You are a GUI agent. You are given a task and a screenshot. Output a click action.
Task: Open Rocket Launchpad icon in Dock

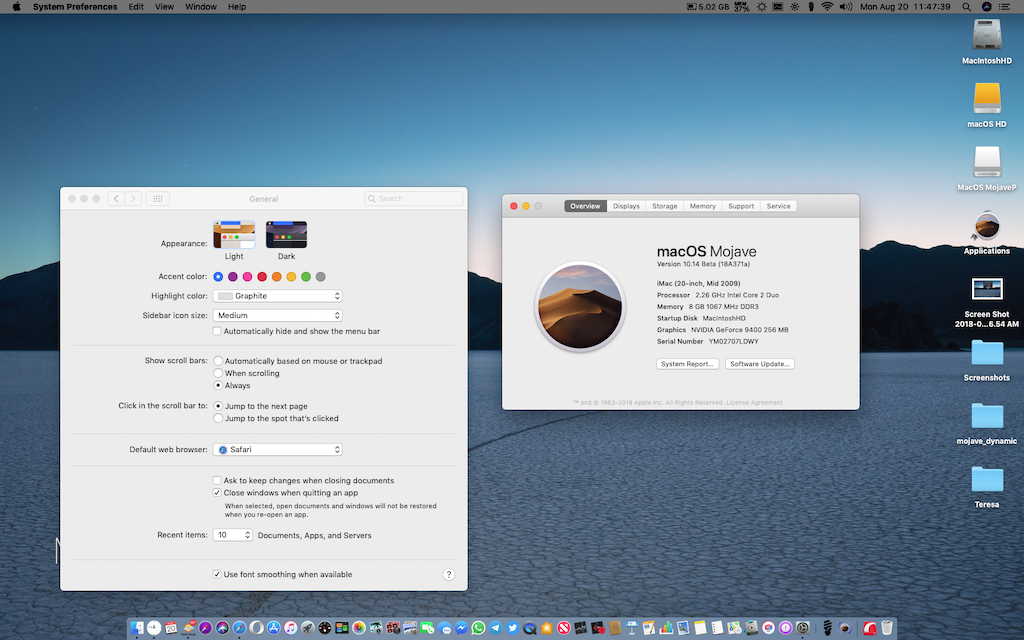[308, 628]
